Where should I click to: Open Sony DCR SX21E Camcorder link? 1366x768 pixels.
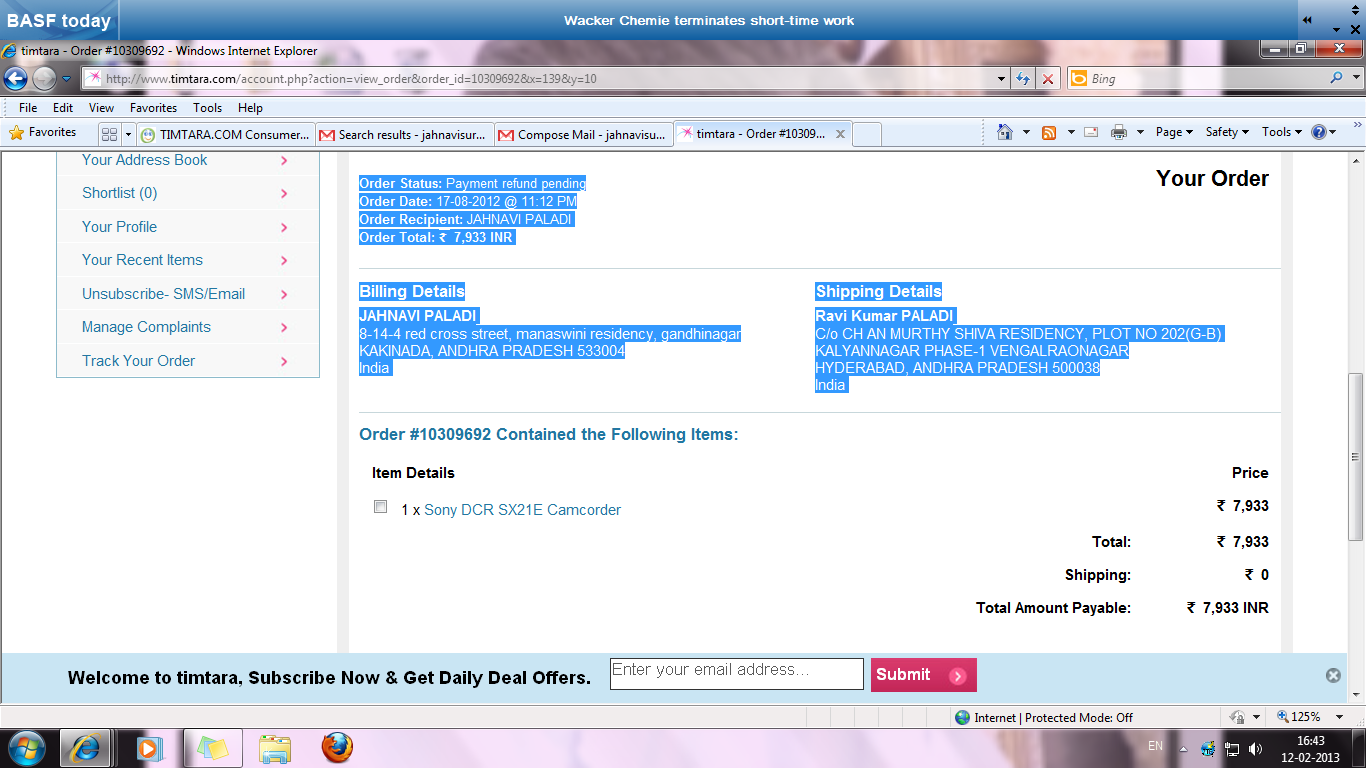pyautogui.click(x=522, y=510)
